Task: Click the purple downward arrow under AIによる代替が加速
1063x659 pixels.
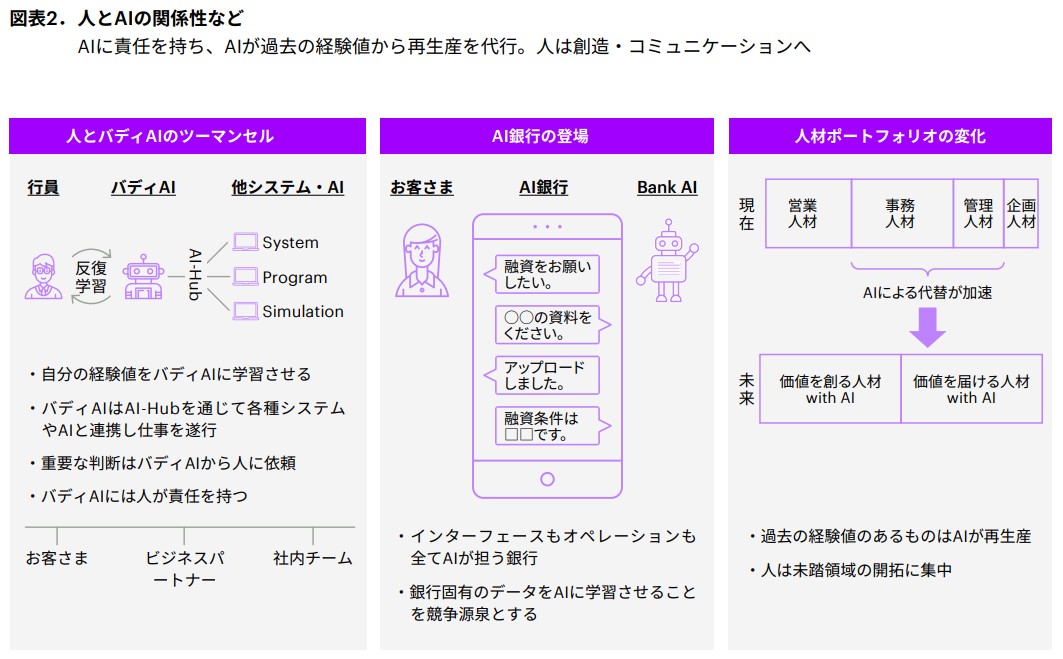Action: point(927,326)
